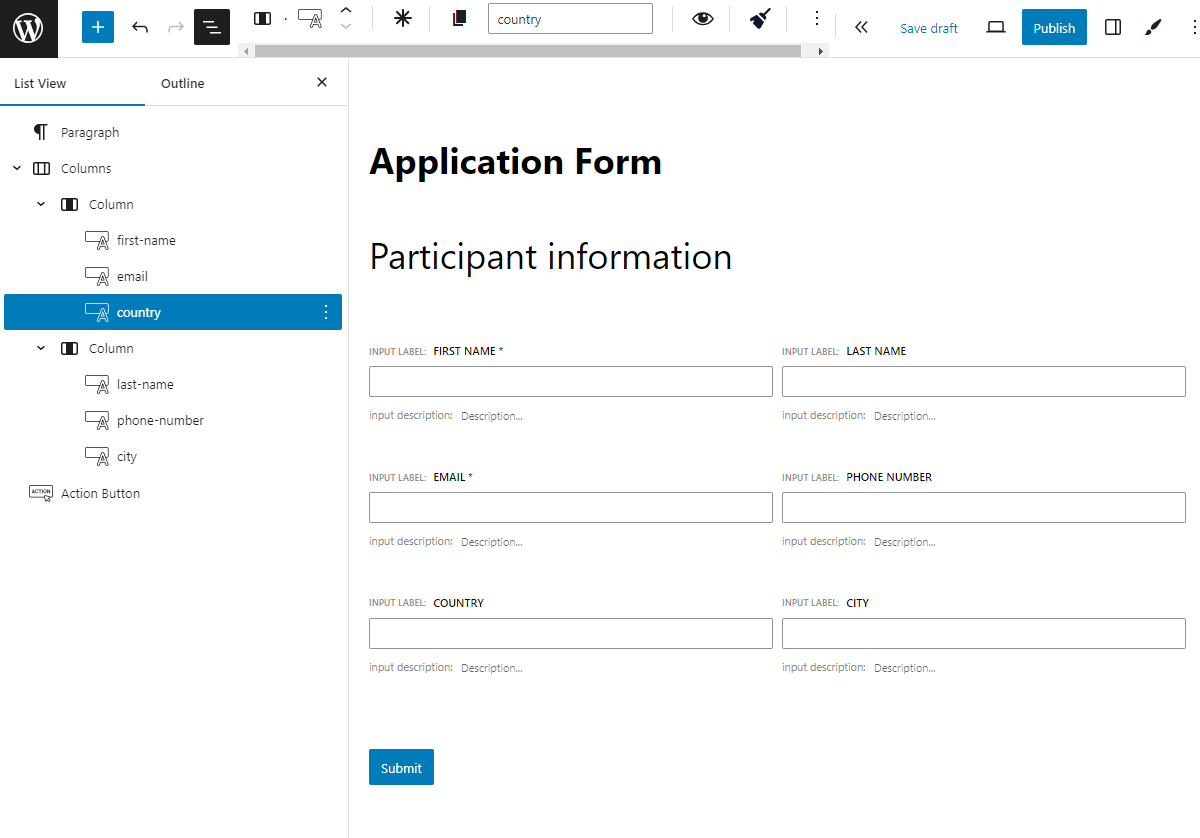This screenshot has width=1200, height=838.
Task: Collapse the List View with the double chevron
Action: [861, 27]
